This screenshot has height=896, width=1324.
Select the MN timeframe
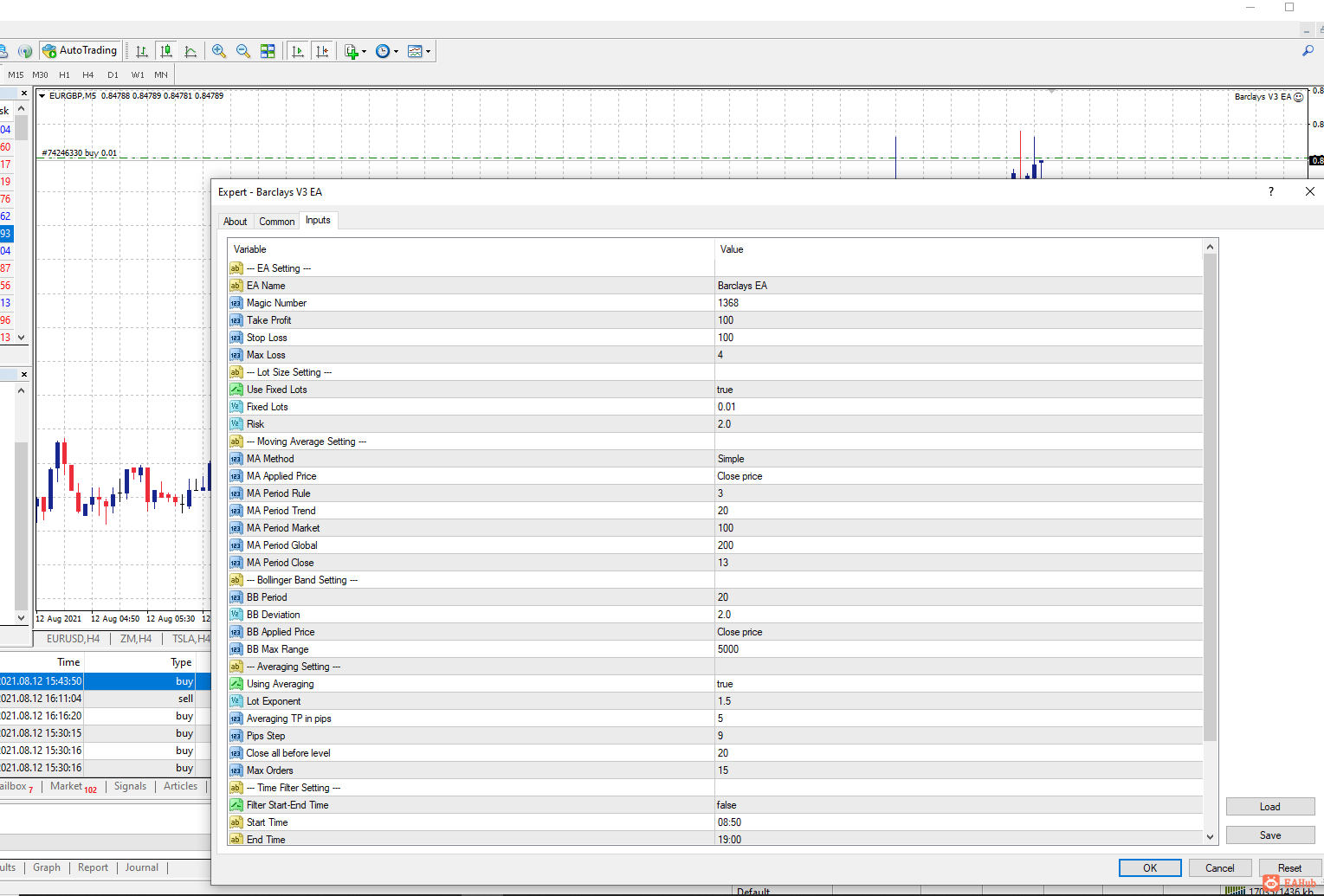pyautogui.click(x=161, y=75)
